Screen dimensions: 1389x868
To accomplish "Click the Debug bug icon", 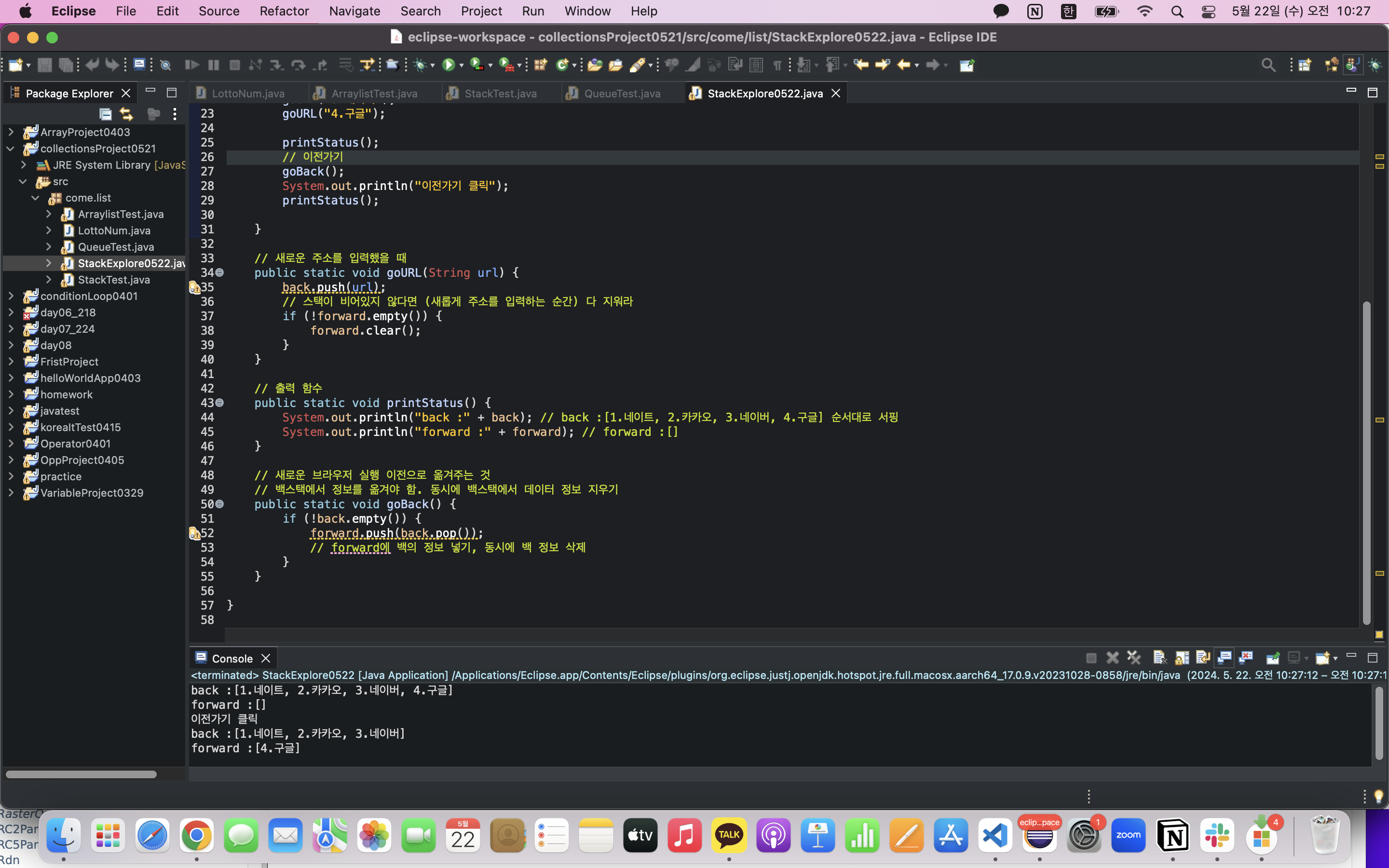I will [x=421, y=65].
